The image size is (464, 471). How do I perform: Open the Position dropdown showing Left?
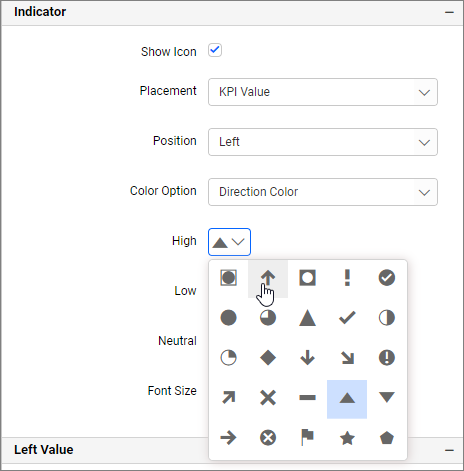coord(323,142)
